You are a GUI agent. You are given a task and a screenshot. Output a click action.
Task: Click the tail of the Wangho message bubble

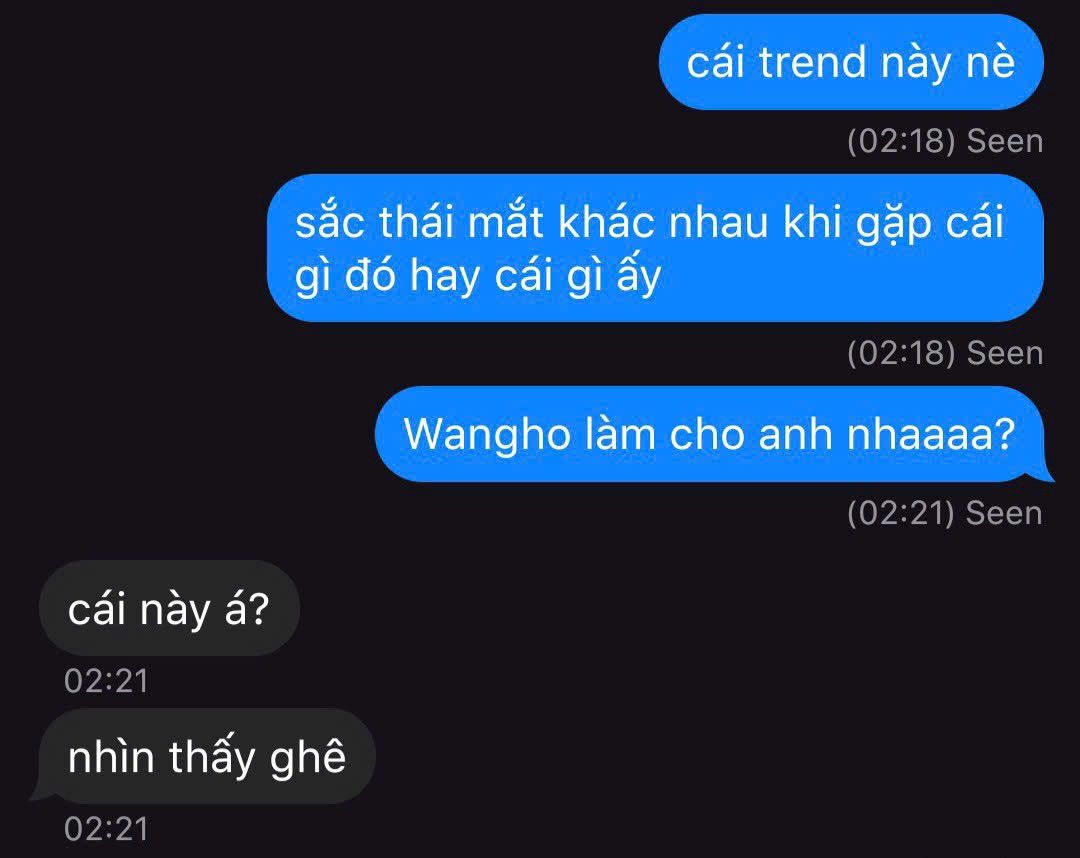click(1041, 472)
